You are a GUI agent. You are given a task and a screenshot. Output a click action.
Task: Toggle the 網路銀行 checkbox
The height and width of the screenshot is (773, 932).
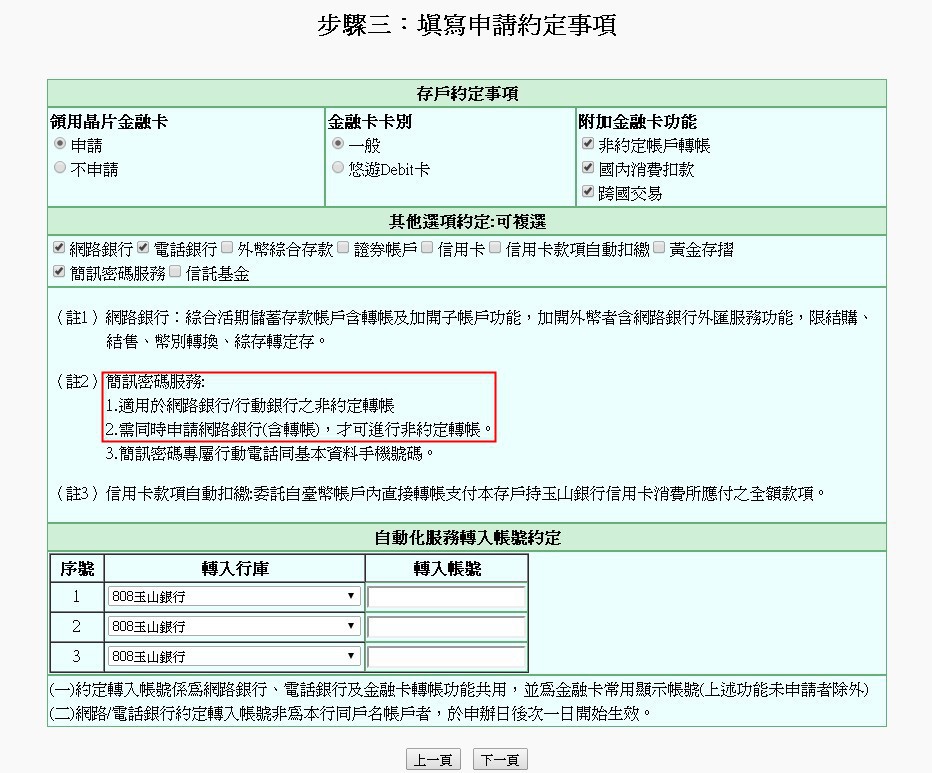(x=59, y=247)
